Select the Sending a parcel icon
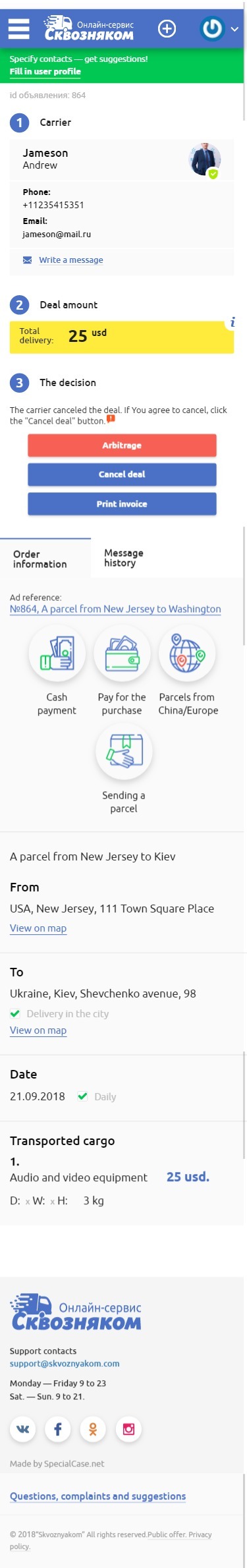247x1568 pixels. (x=124, y=751)
